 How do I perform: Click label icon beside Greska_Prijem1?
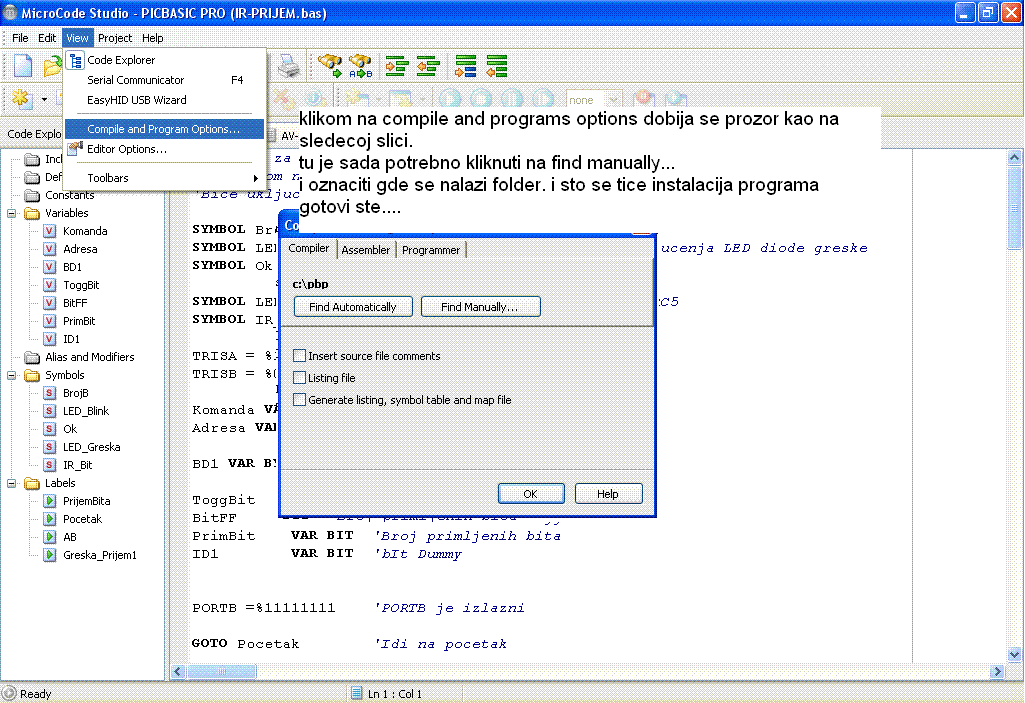49,555
